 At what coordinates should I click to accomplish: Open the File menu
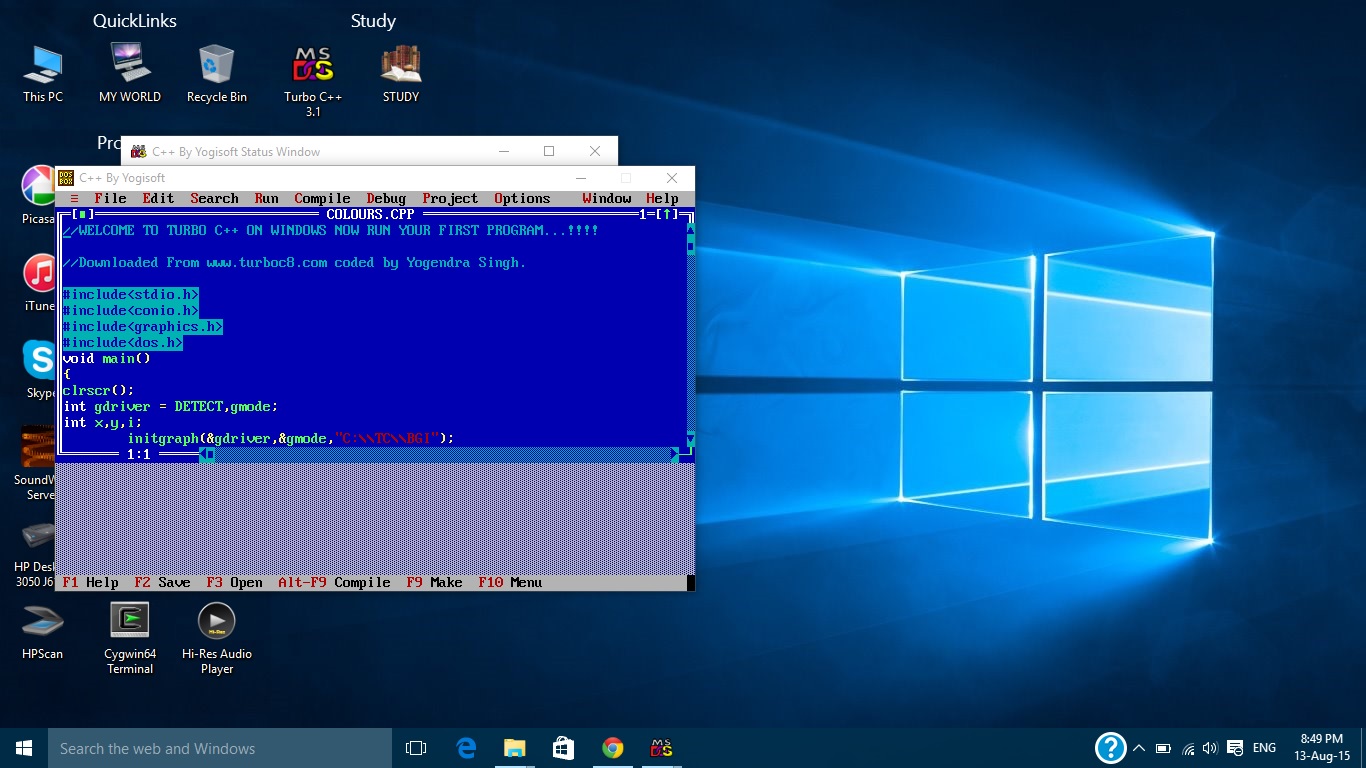(110, 198)
